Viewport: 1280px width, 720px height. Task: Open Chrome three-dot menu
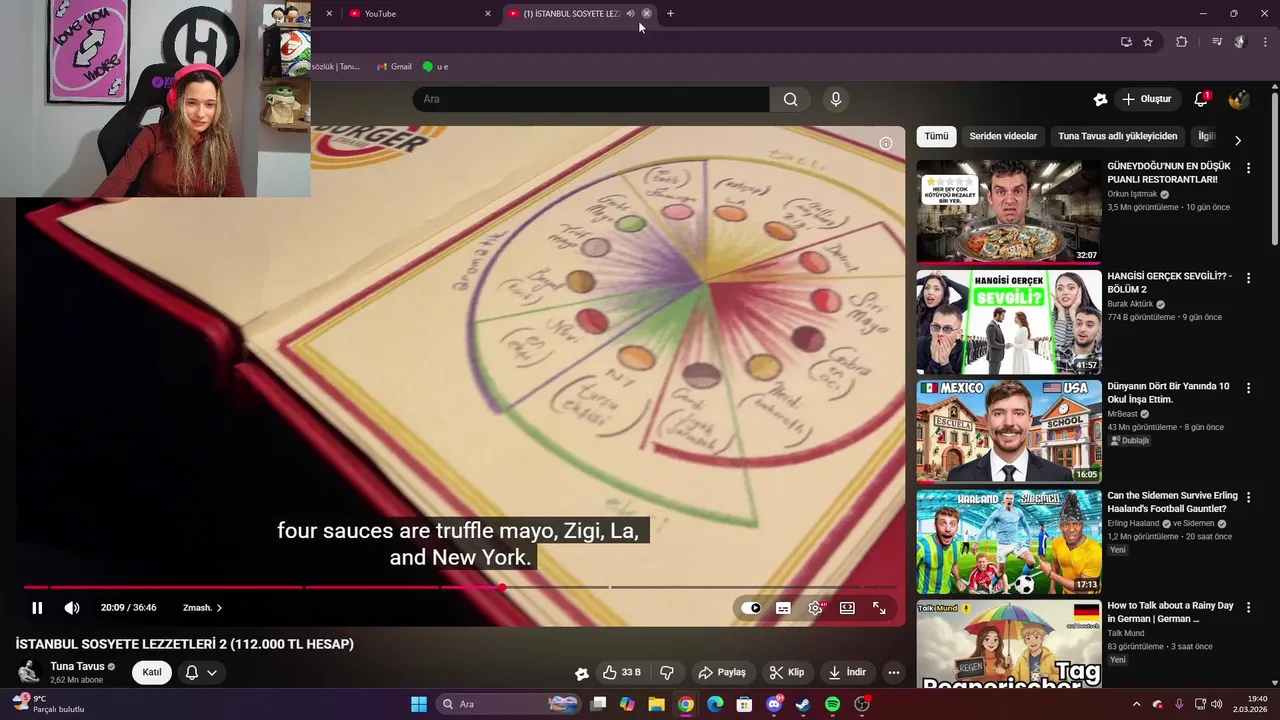tap(1265, 42)
